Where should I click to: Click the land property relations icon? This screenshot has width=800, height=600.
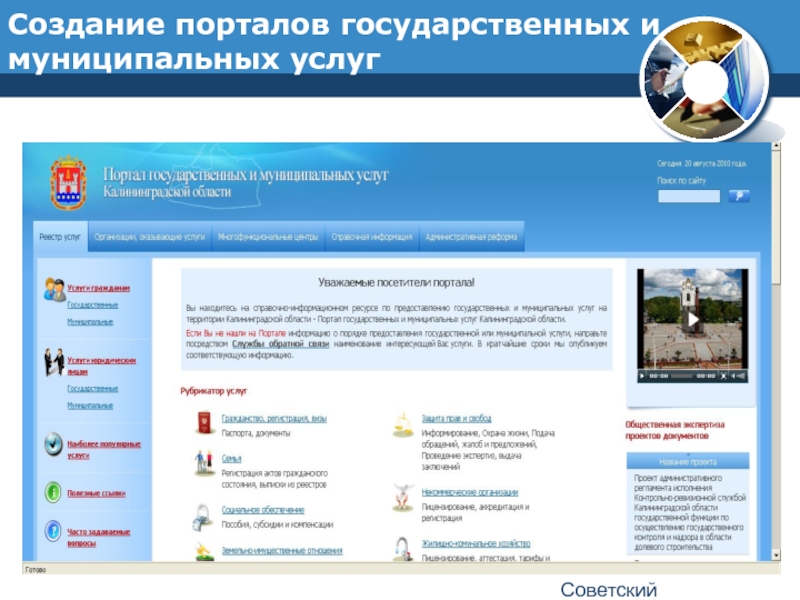204,552
